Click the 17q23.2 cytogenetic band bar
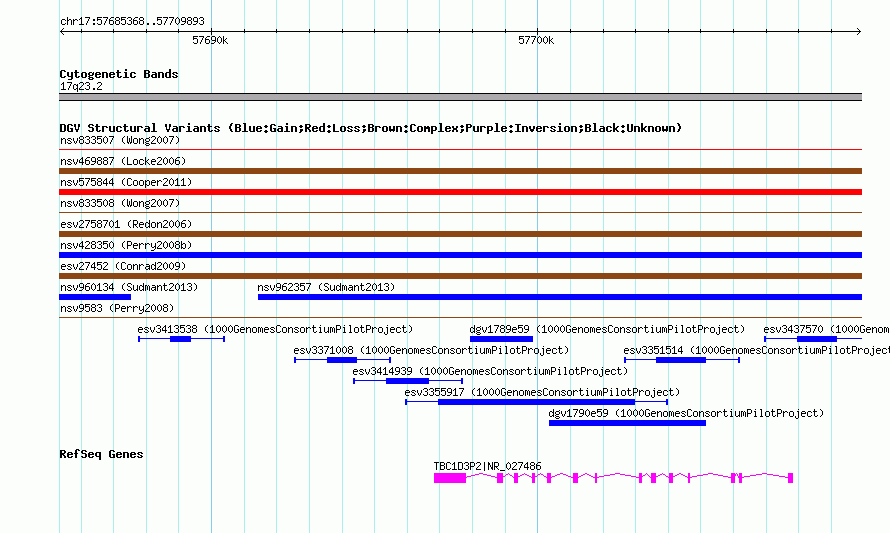Image resolution: width=890 pixels, height=533 pixels. [x=460, y=97]
